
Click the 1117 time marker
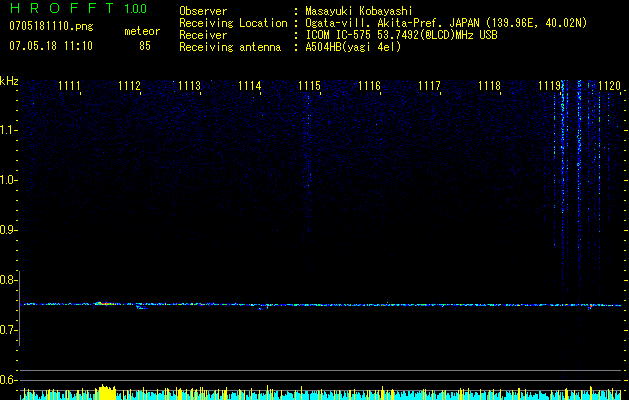[430, 86]
